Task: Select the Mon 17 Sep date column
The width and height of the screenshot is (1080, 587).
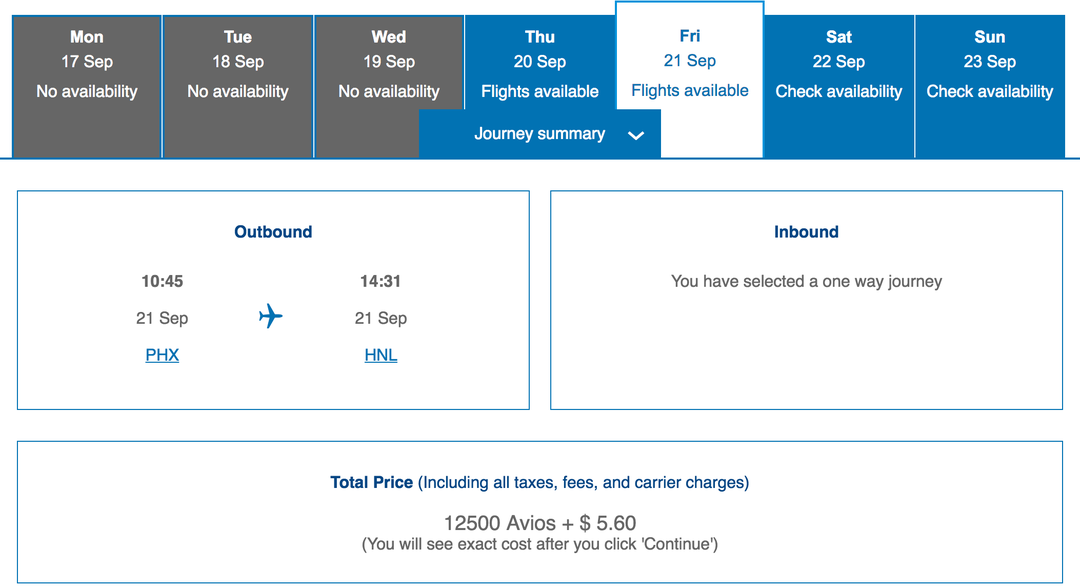Action: click(86, 62)
